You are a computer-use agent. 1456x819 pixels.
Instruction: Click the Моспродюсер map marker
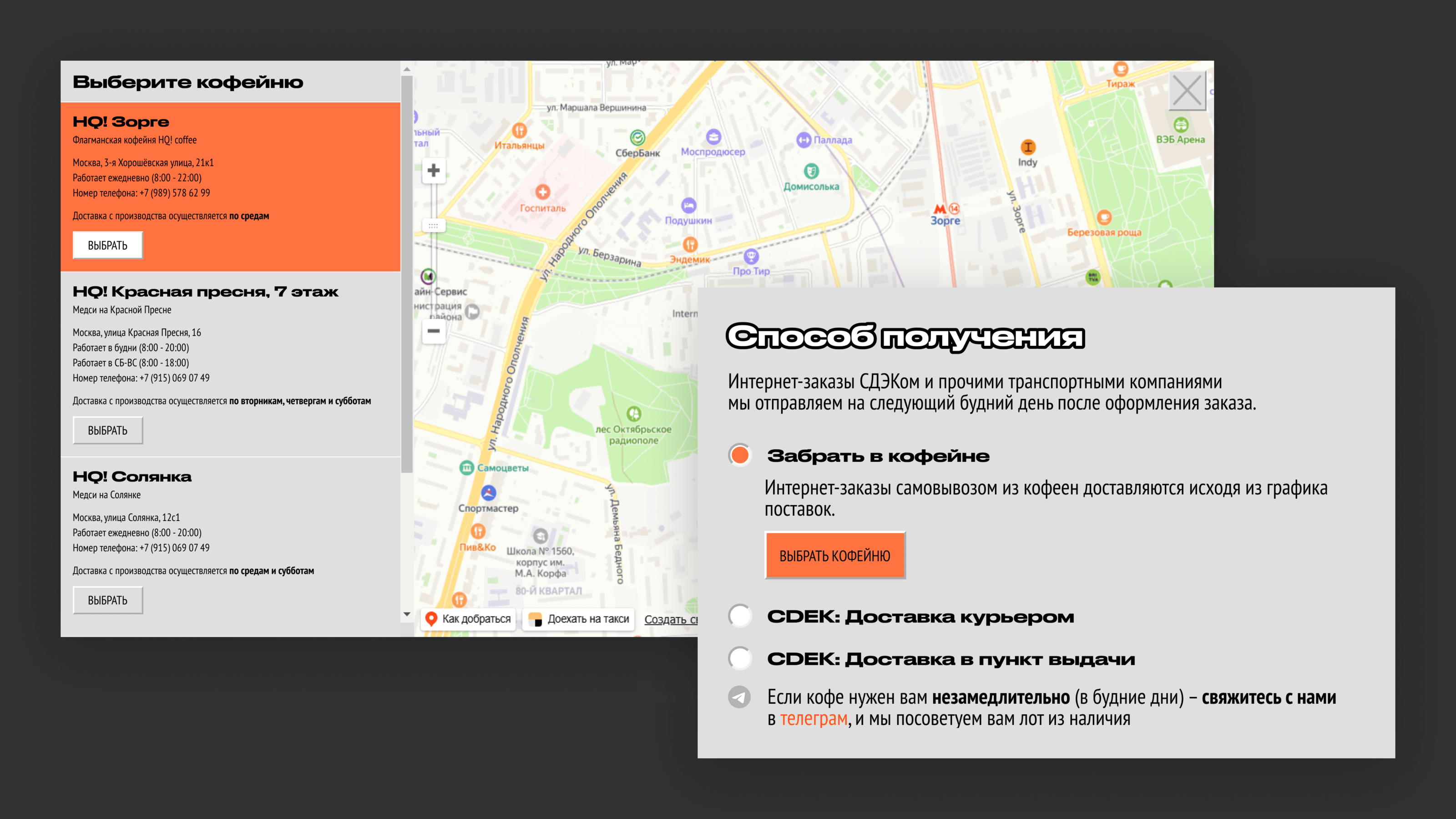point(713,136)
